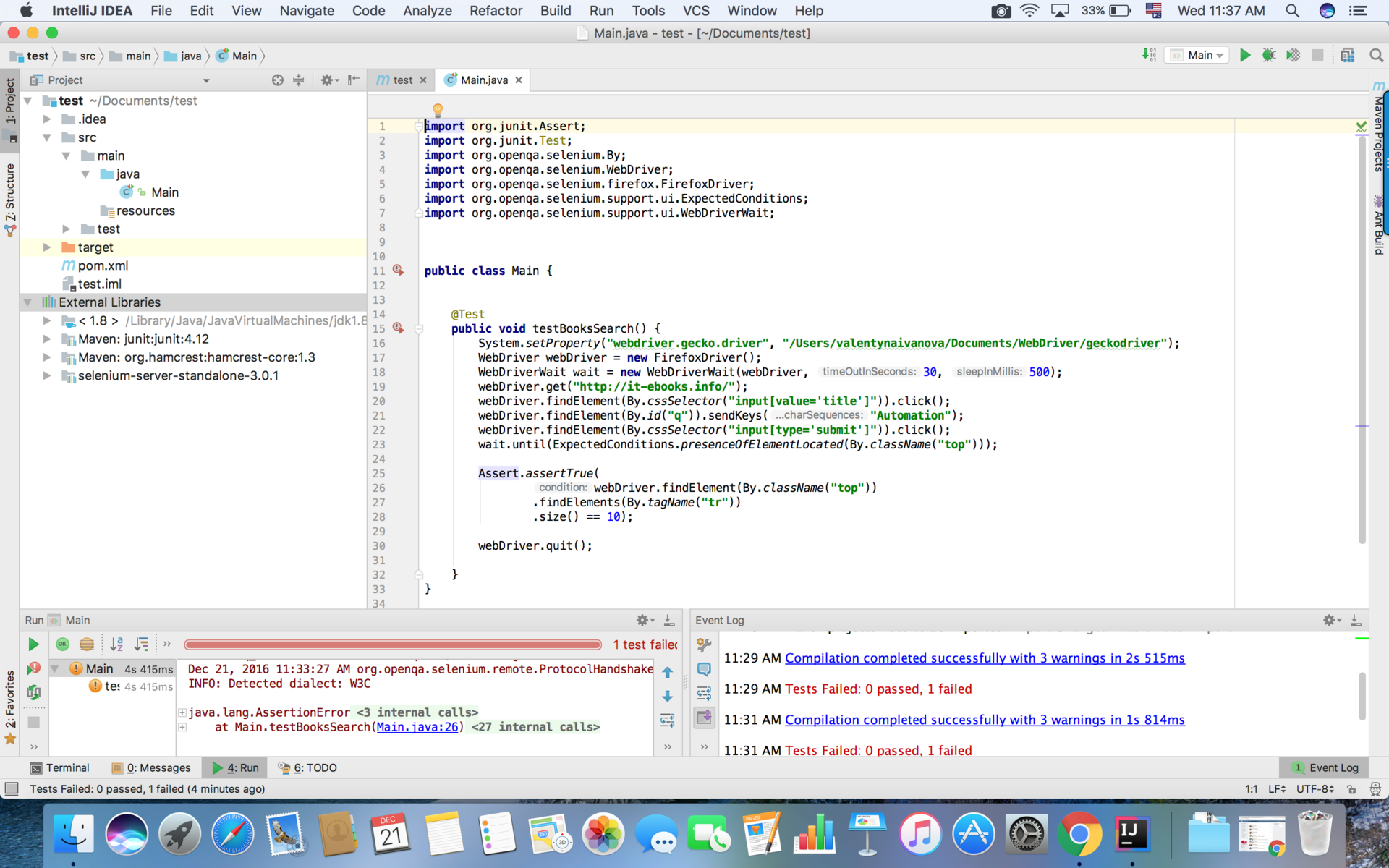Jump to next failed test arrow
This screenshot has width=1389, height=868.
pos(668,697)
